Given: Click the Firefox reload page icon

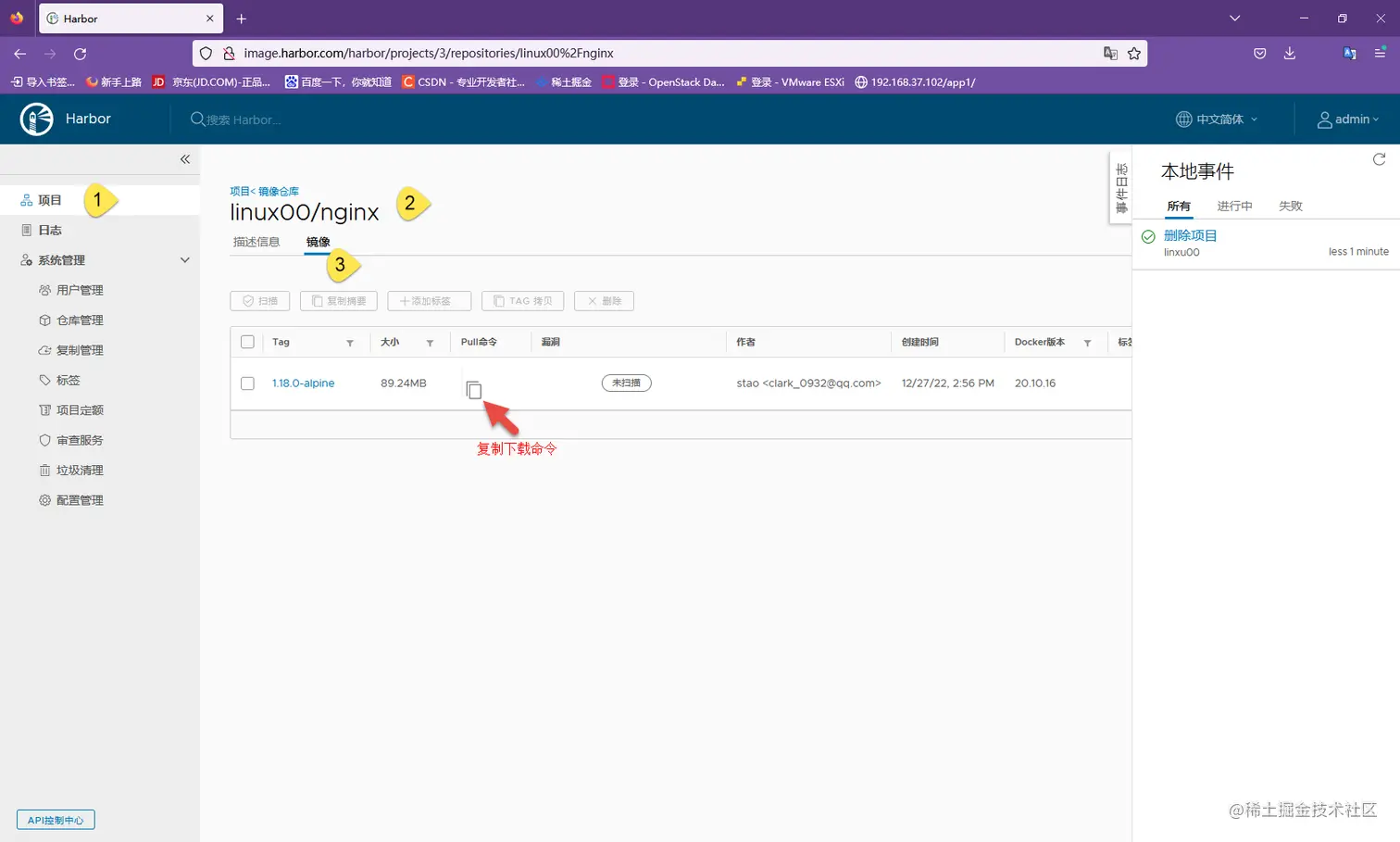Looking at the screenshot, I should [x=81, y=54].
